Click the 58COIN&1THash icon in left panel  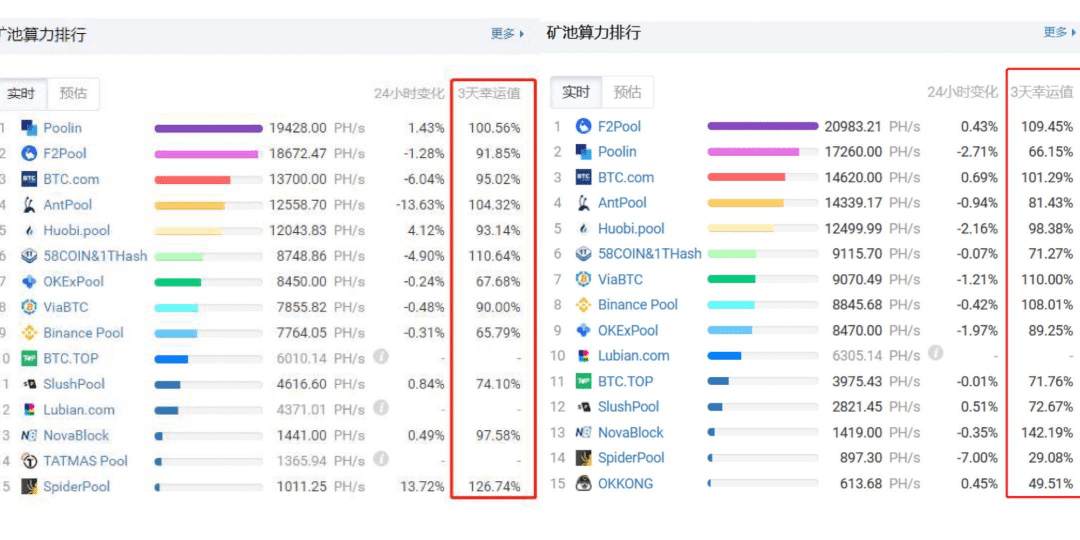(x=29, y=256)
